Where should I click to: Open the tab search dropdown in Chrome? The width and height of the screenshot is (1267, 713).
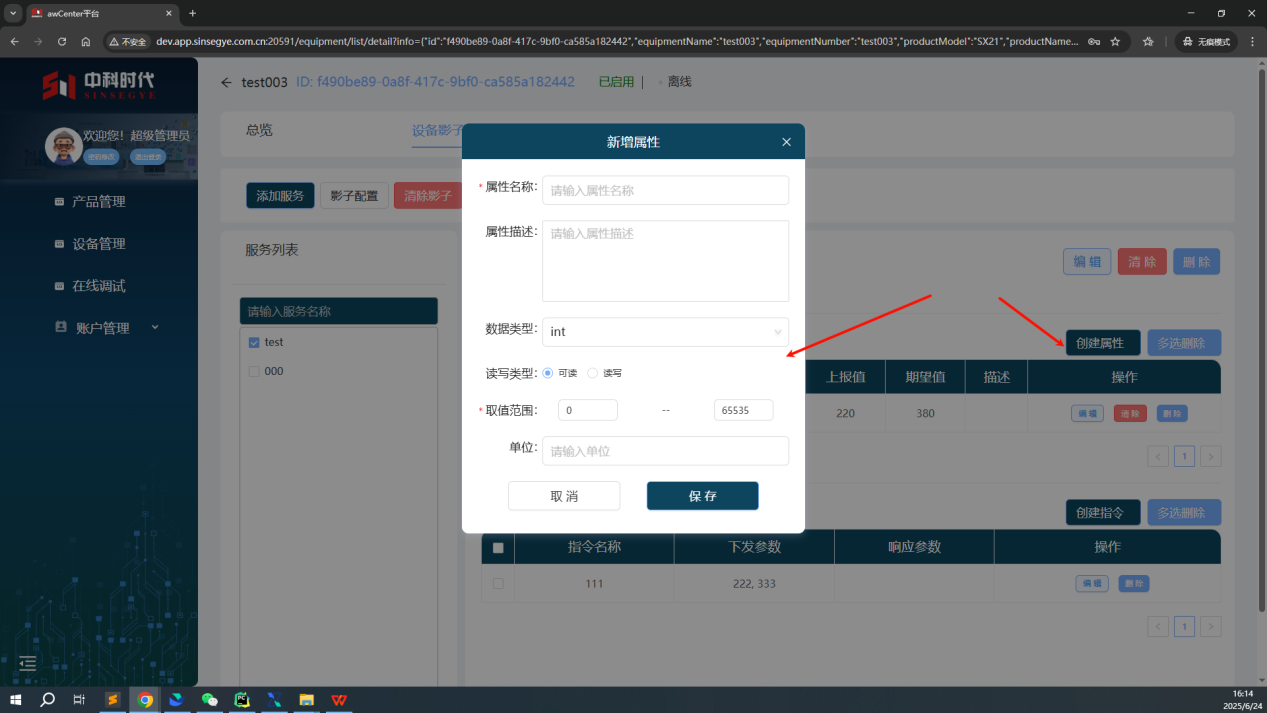13,13
